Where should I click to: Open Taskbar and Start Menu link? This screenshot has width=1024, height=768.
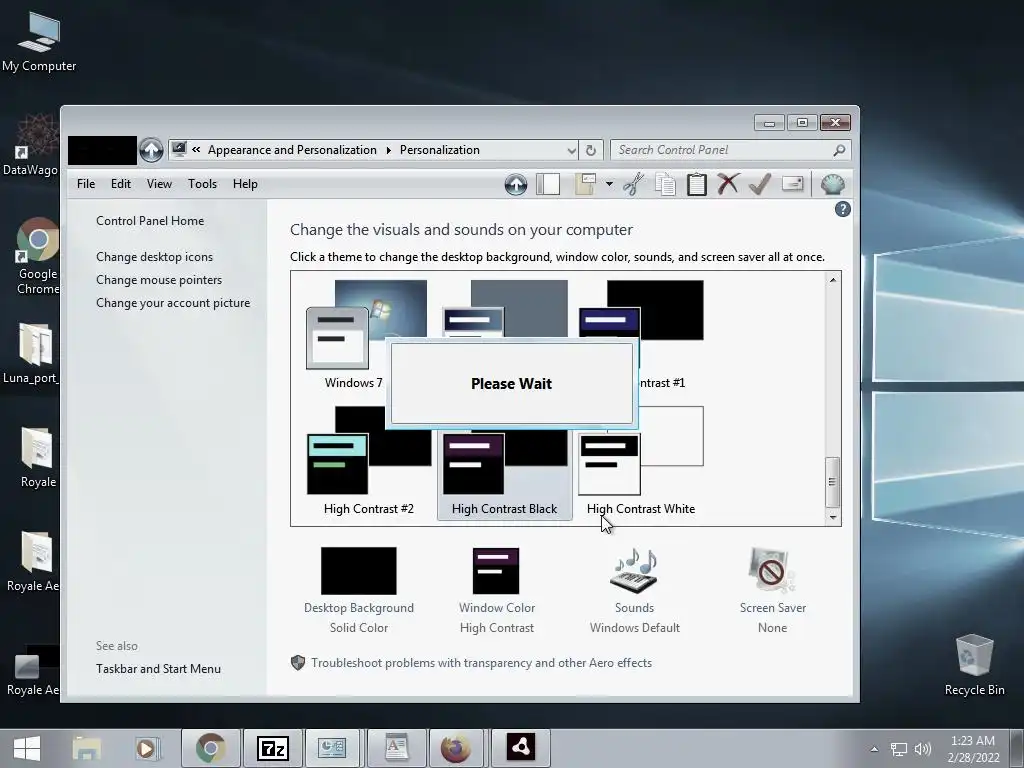[158, 669]
